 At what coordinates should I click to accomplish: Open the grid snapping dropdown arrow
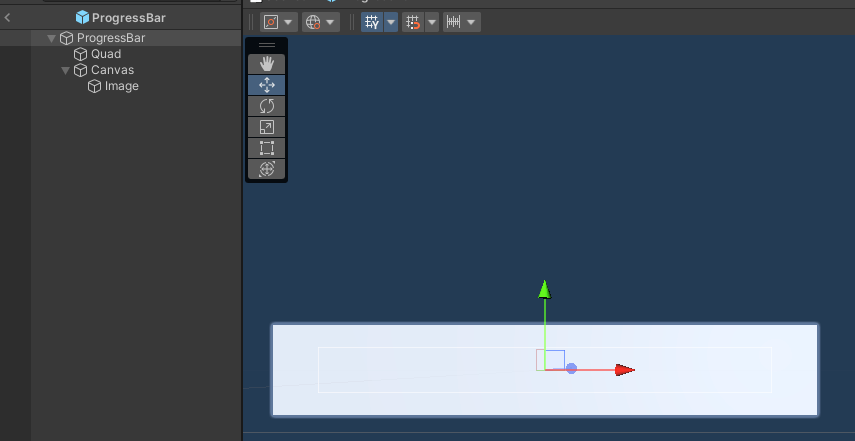click(x=432, y=22)
